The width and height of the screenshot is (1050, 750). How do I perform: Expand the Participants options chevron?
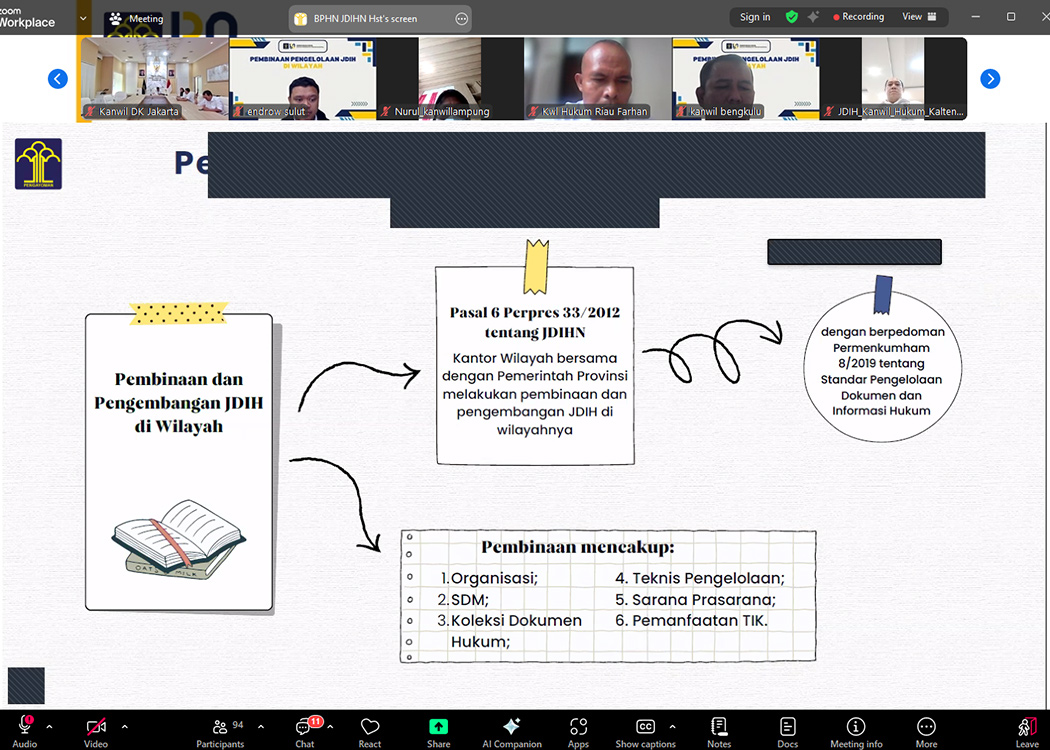[261, 726]
